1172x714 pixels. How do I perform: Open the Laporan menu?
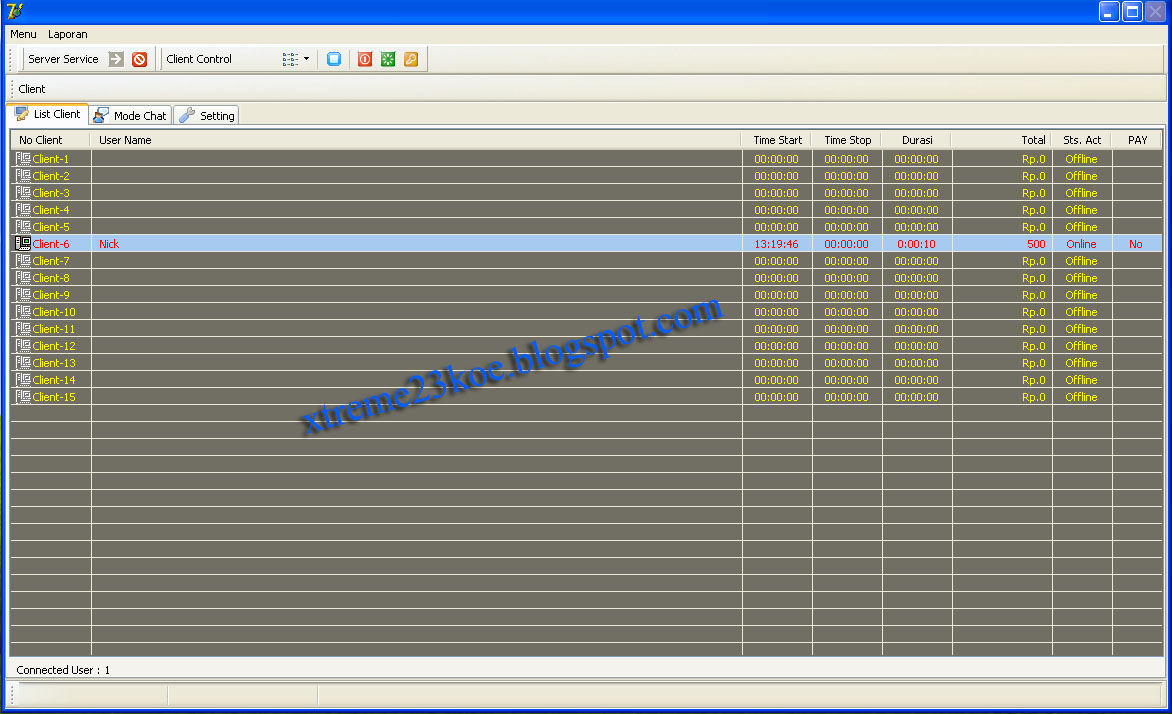click(67, 34)
